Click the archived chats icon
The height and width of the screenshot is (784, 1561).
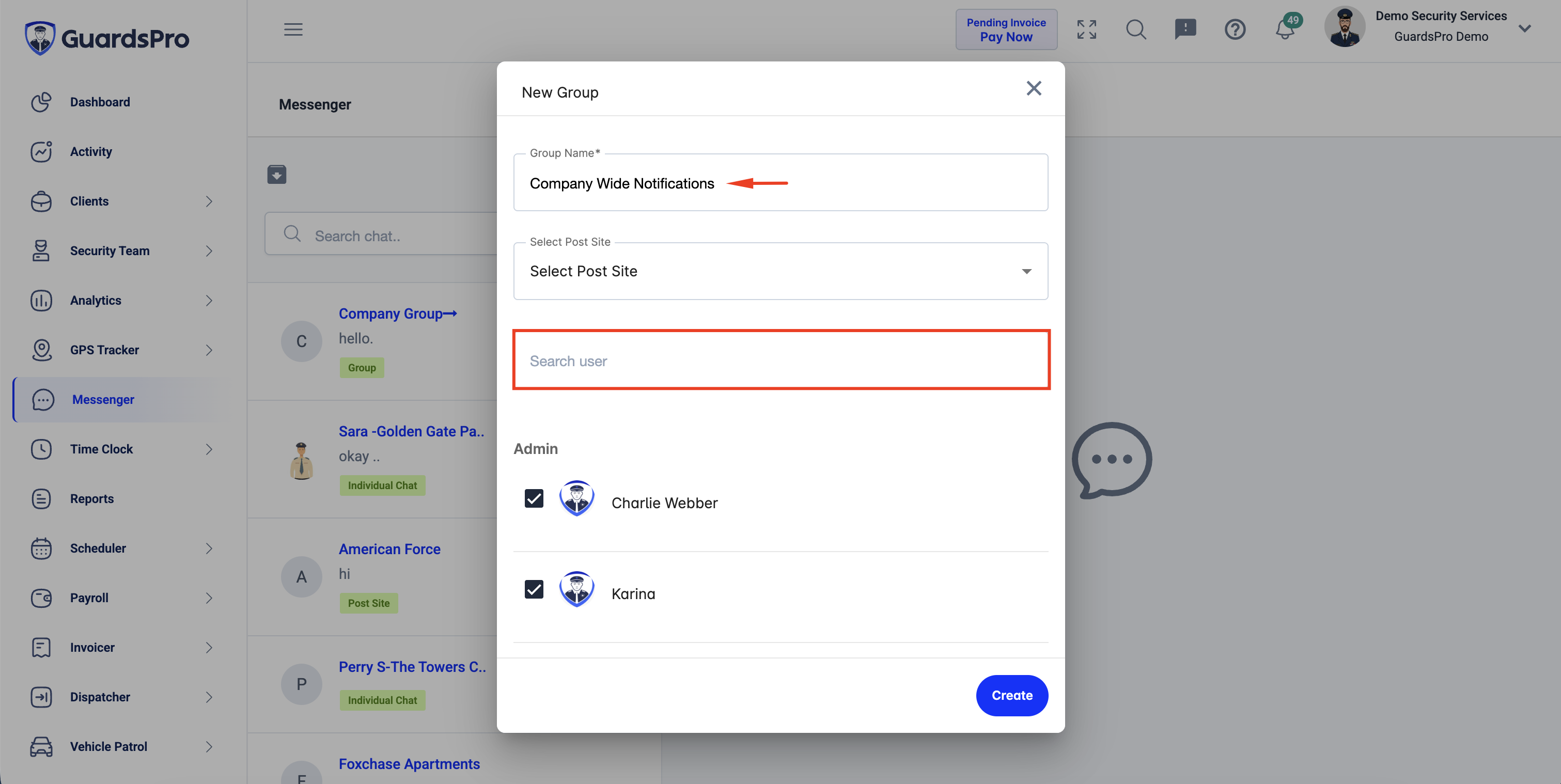tap(276, 175)
